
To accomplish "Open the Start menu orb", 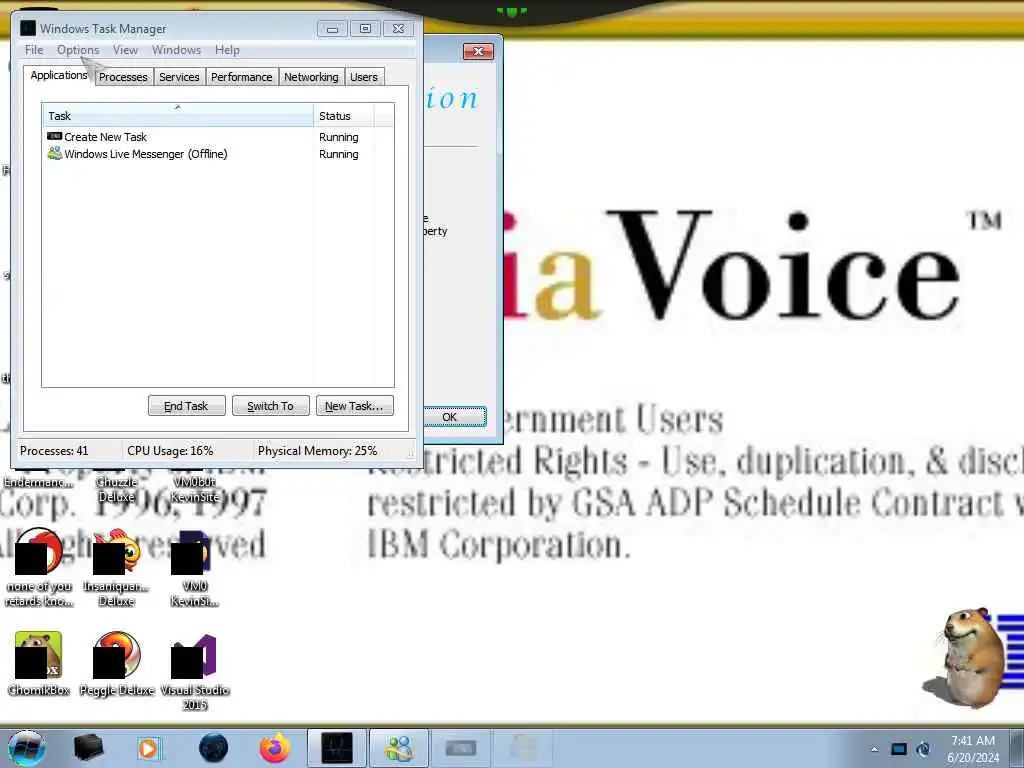I will 27,748.
